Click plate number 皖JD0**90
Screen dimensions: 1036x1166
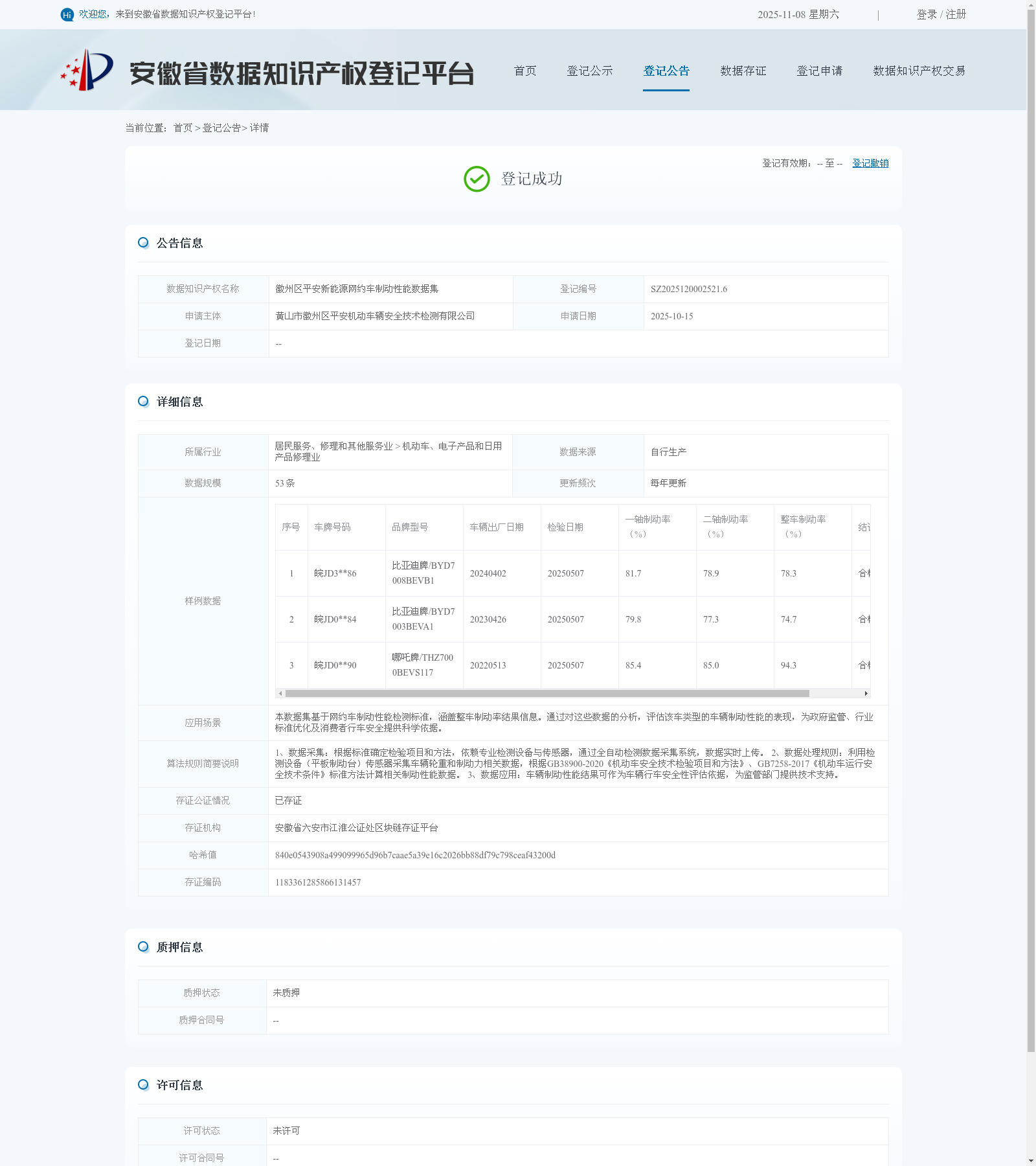tap(335, 665)
